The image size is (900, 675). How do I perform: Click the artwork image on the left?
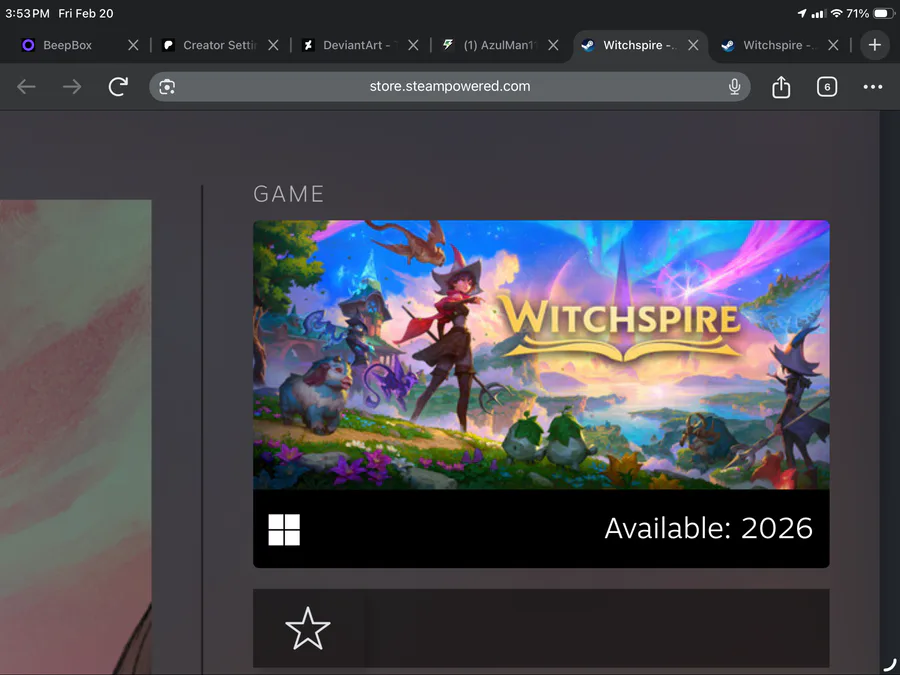[76, 436]
